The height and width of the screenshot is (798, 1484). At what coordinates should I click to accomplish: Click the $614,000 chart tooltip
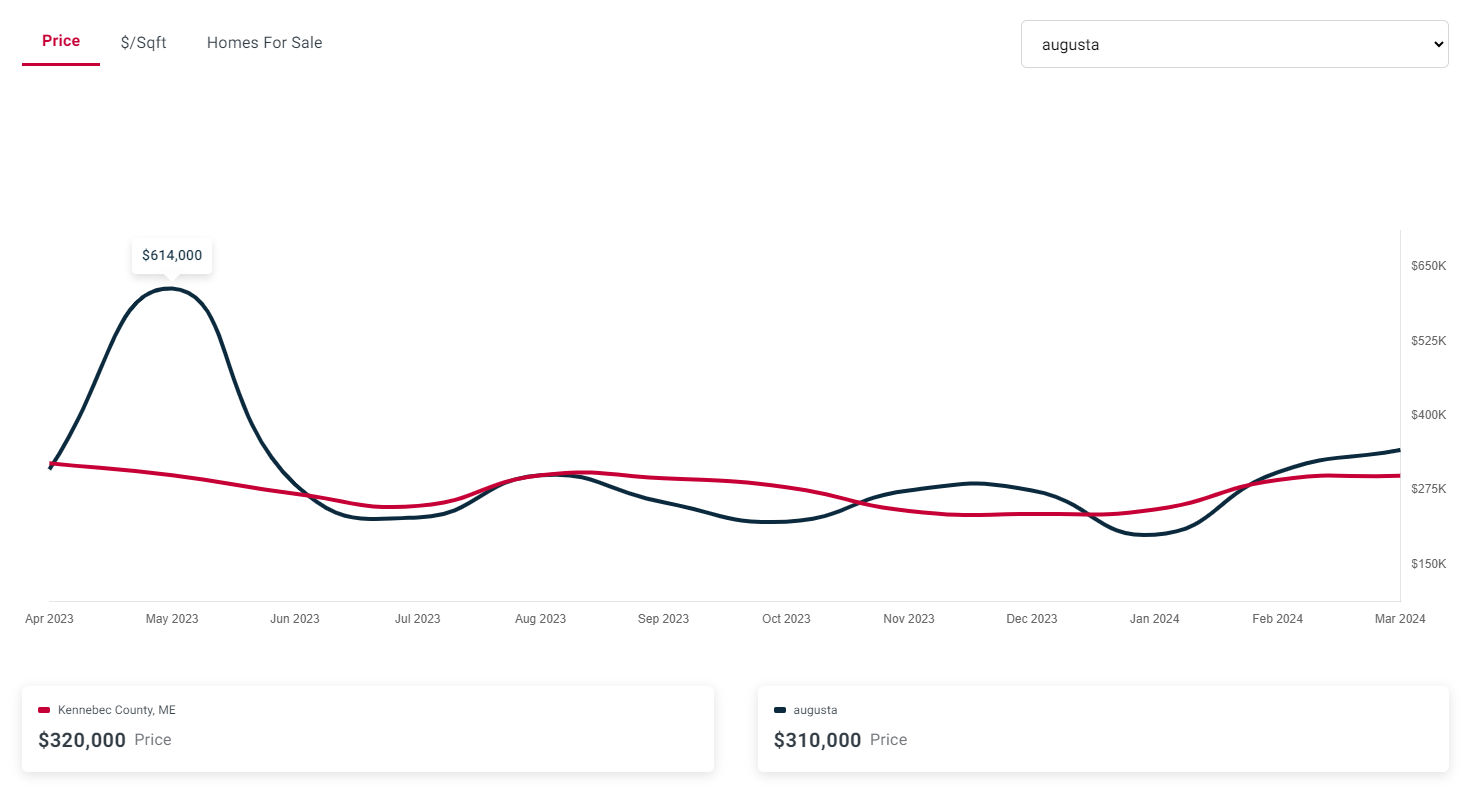point(172,256)
